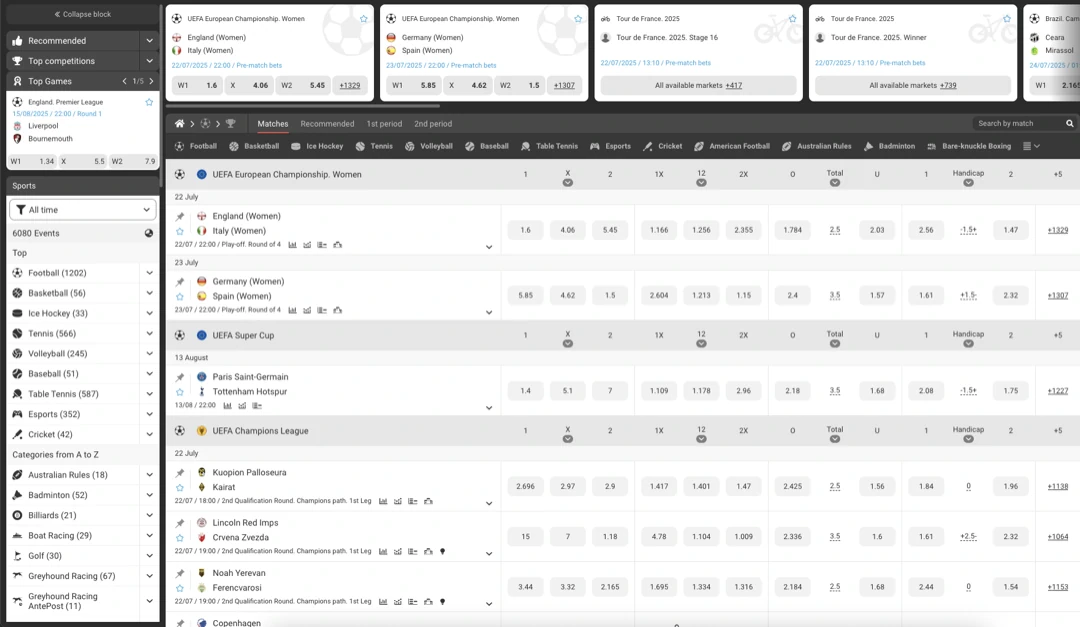This screenshot has height=627, width=1080.
Task: Select Ice Hockey in sports bar
Action: pos(317,146)
